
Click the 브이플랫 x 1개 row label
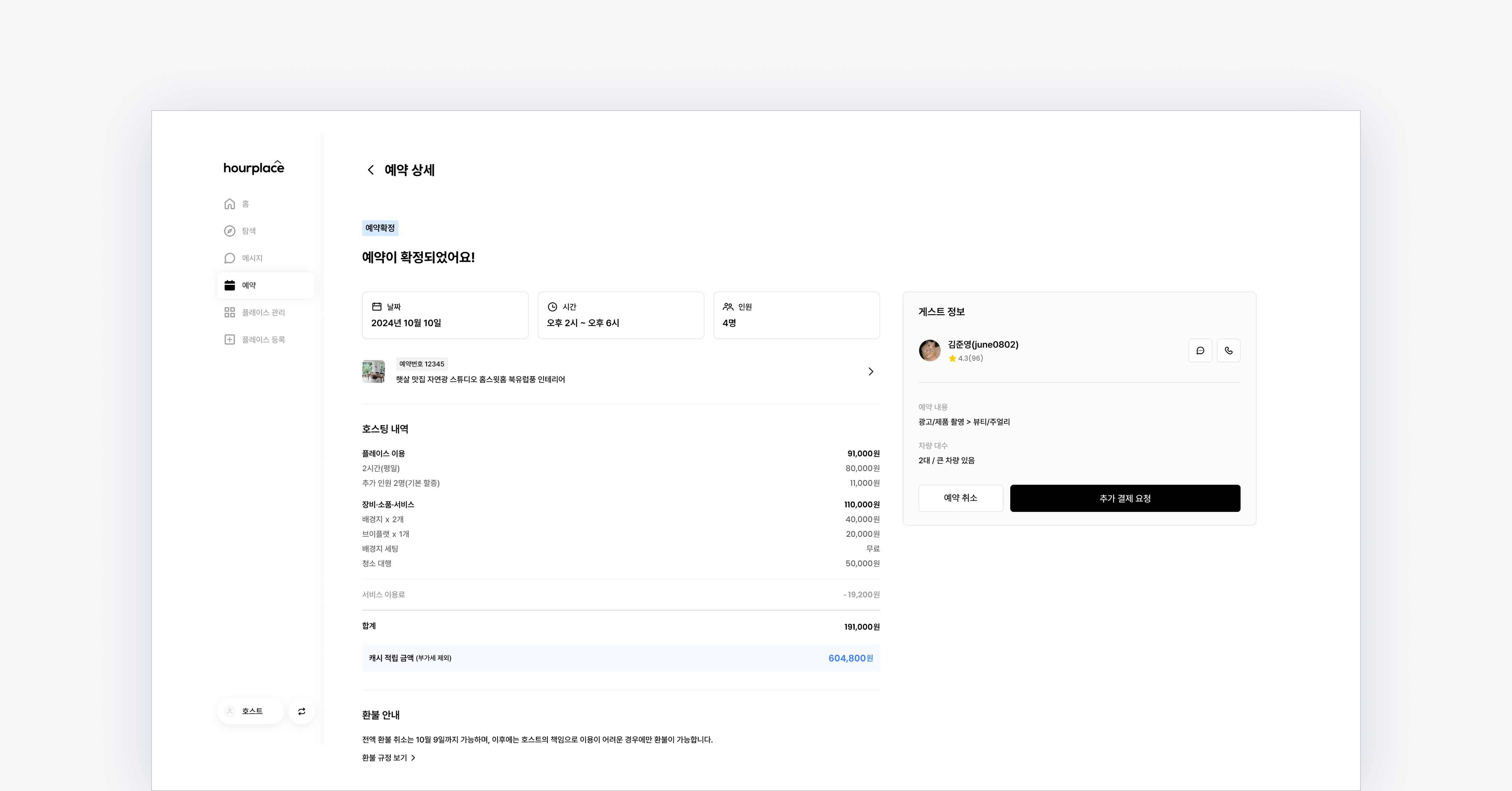click(386, 534)
